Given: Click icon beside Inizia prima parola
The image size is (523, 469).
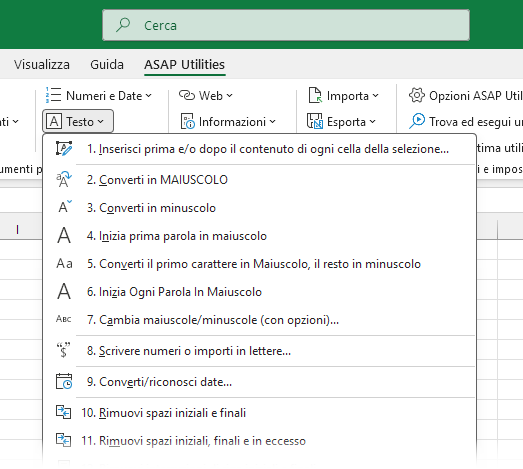Looking at the screenshot, I should click(x=64, y=236).
